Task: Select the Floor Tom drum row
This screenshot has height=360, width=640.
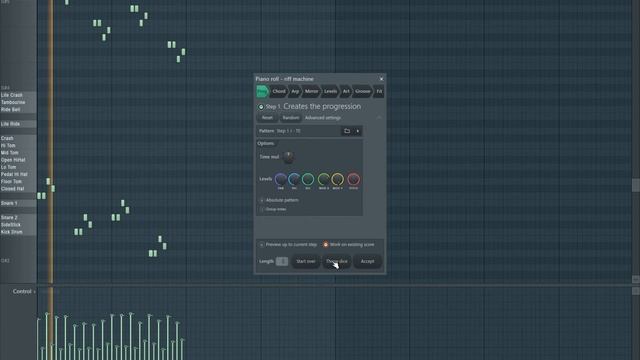Action: pos(18,182)
